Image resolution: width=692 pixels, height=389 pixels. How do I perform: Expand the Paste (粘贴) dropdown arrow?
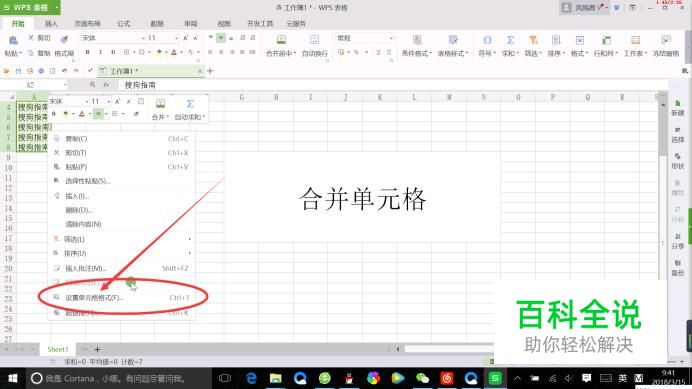click(21, 53)
